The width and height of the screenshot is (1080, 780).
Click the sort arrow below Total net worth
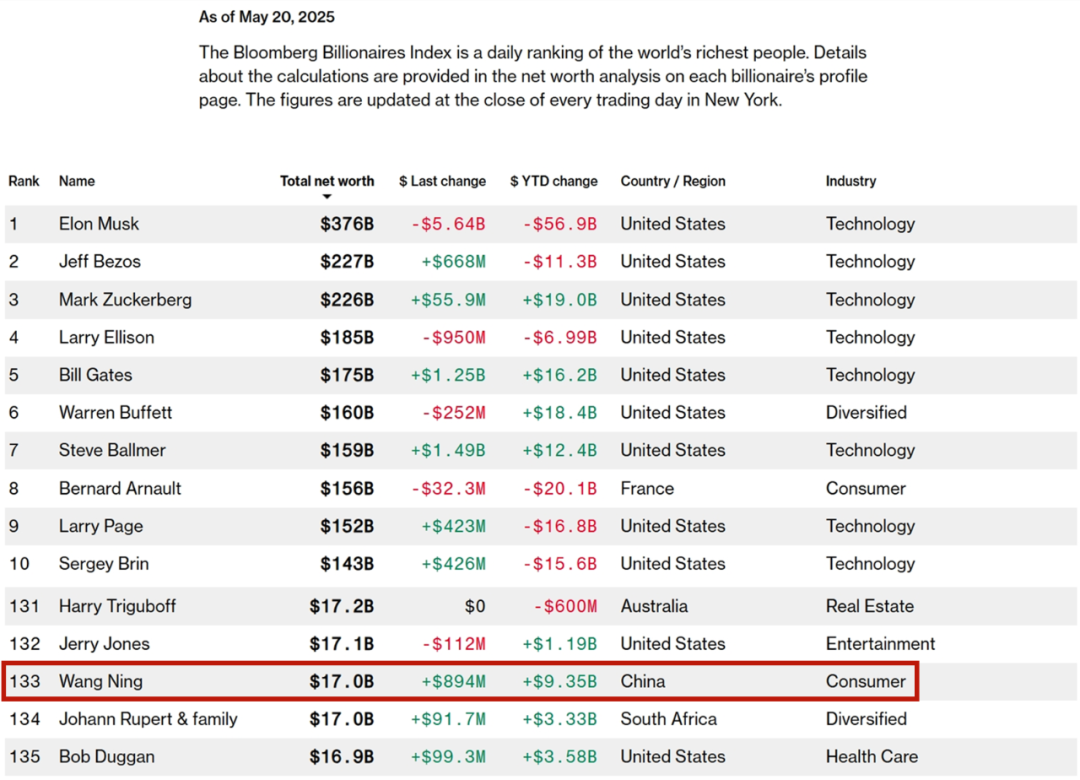coord(327,197)
